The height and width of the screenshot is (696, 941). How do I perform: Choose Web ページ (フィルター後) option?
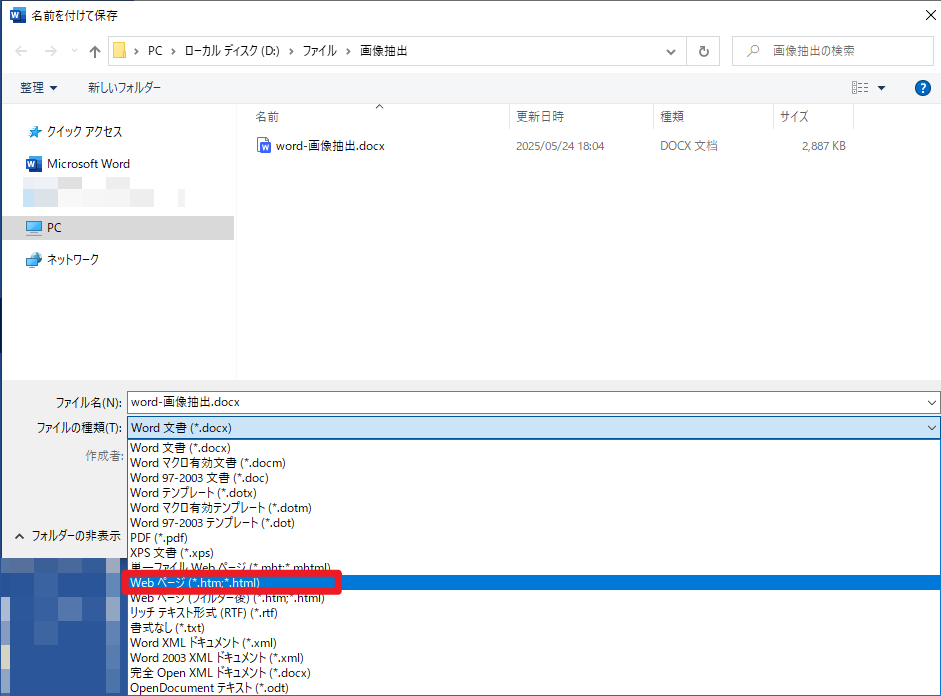[534, 598]
